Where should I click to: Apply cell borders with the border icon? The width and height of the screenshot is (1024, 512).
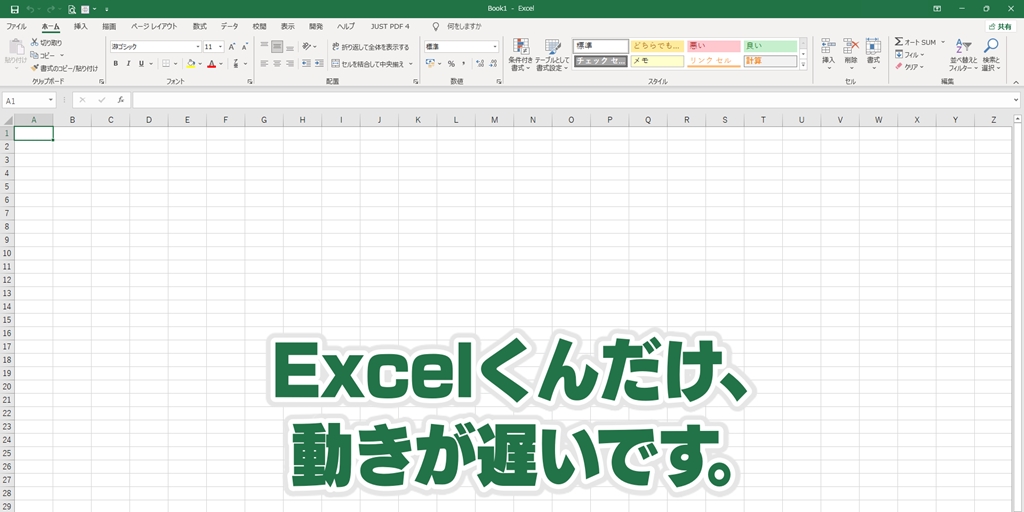tap(166, 63)
